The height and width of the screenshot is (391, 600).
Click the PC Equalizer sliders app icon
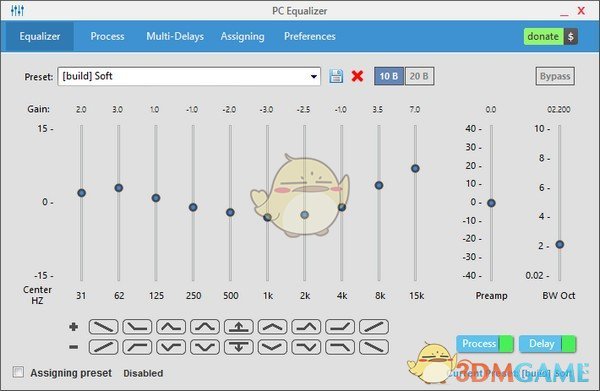pyautogui.click(x=17, y=10)
